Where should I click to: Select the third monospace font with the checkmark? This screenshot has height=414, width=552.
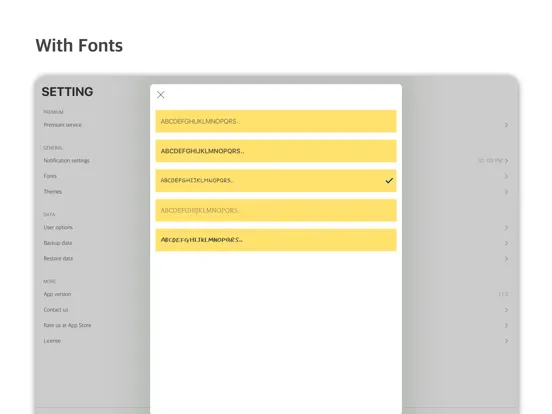point(276,181)
